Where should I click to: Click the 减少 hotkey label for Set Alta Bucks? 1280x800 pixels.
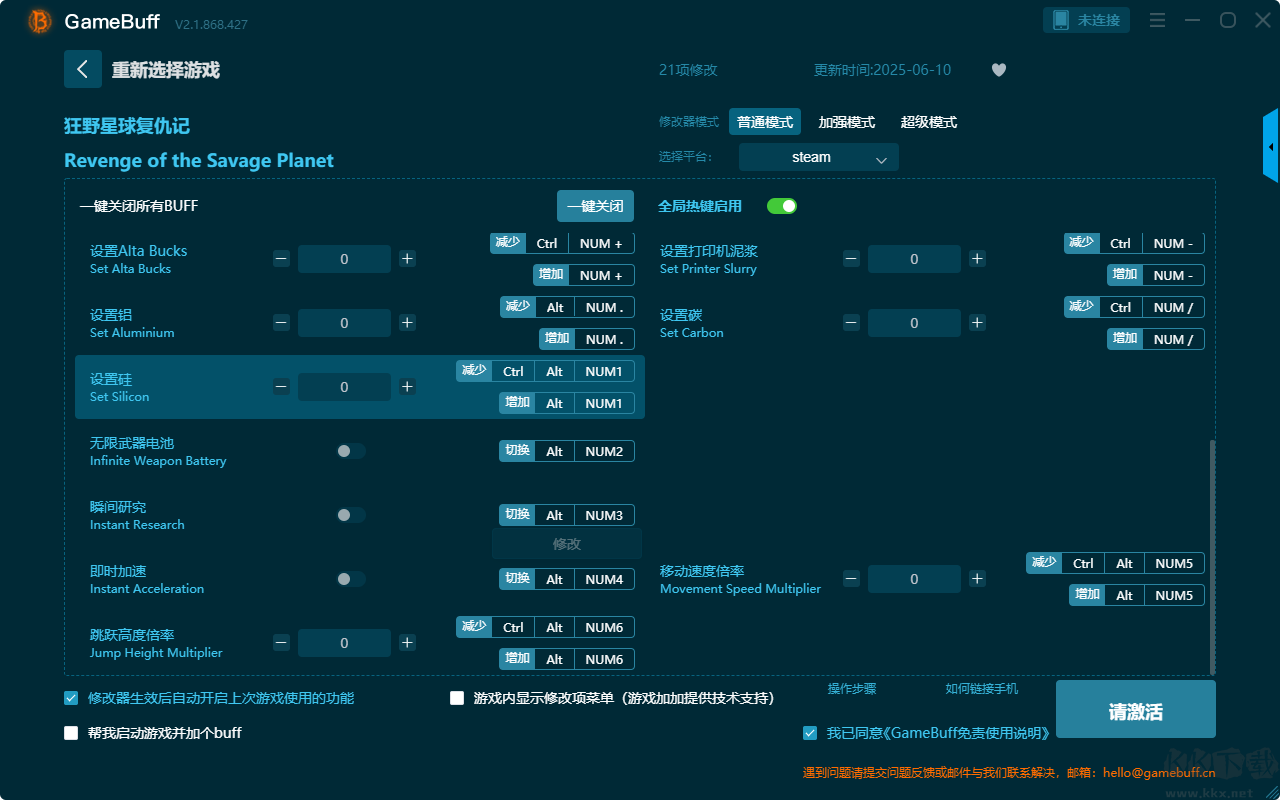coord(508,243)
